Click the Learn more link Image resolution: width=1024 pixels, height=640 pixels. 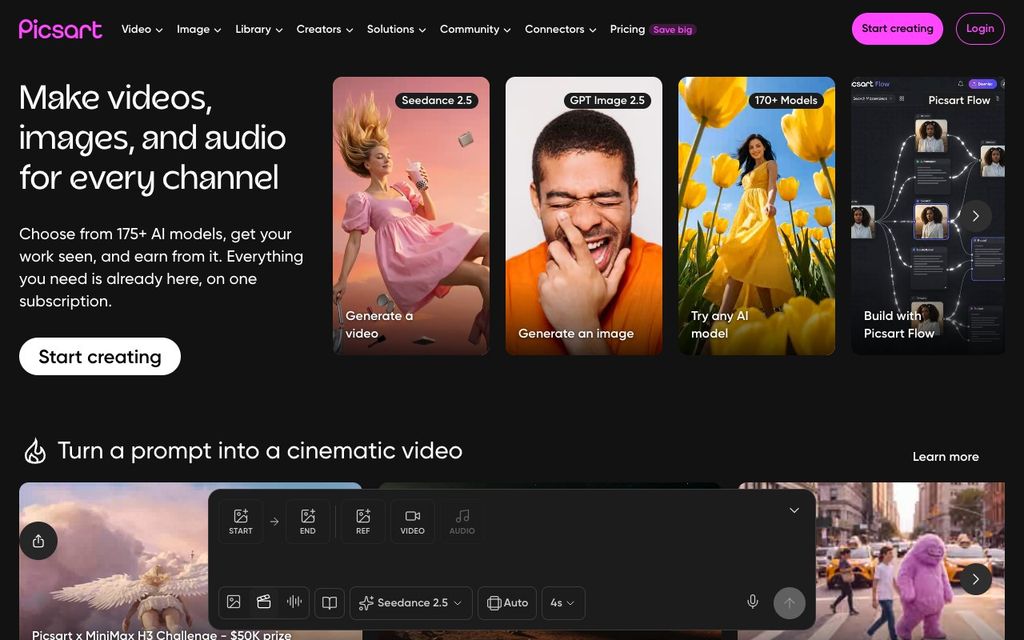pyautogui.click(x=945, y=456)
